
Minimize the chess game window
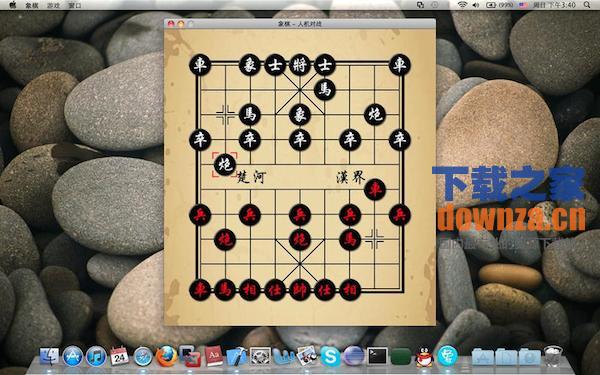pyautogui.click(x=181, y=24)
